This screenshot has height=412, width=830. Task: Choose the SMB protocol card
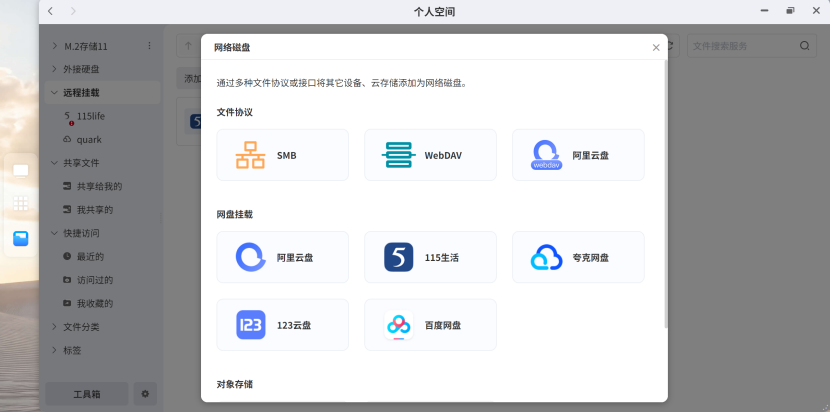[x=283, y=155]
